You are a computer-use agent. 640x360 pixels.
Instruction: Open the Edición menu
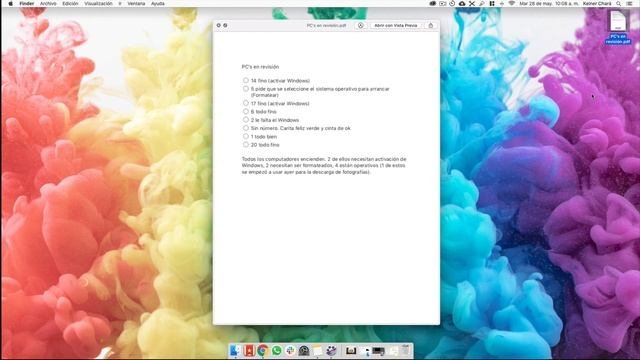70,4
